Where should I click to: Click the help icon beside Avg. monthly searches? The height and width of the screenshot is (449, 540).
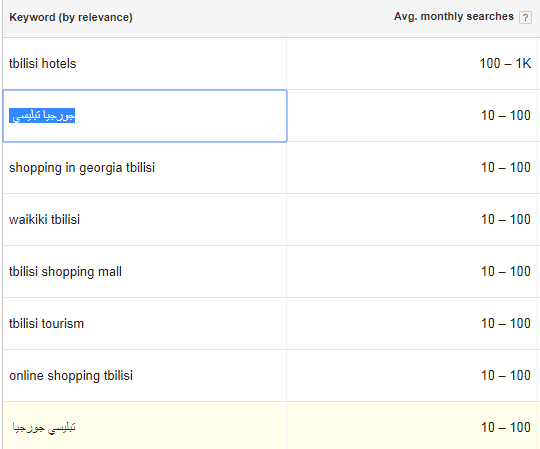(525, 17)
